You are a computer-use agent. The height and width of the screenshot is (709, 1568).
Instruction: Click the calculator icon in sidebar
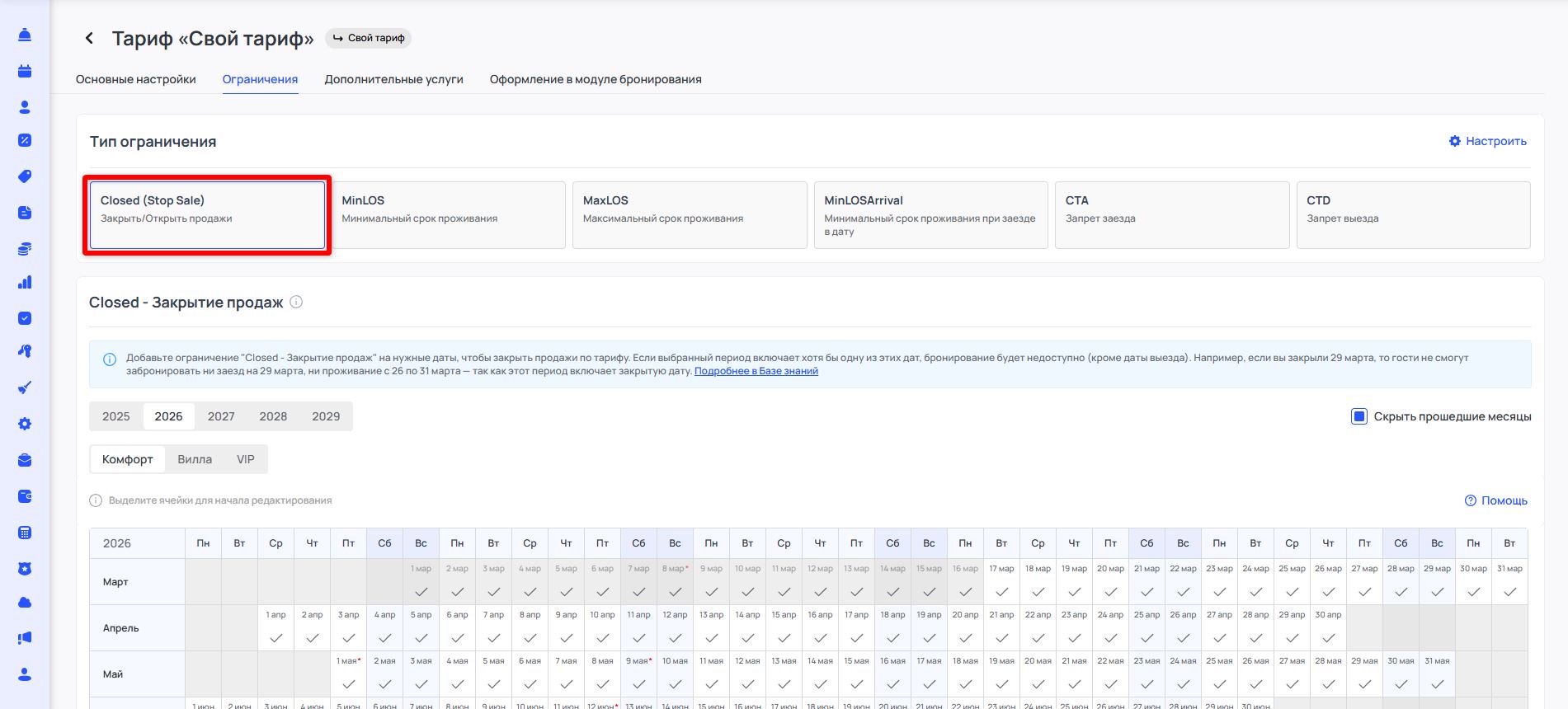(25, 533)
